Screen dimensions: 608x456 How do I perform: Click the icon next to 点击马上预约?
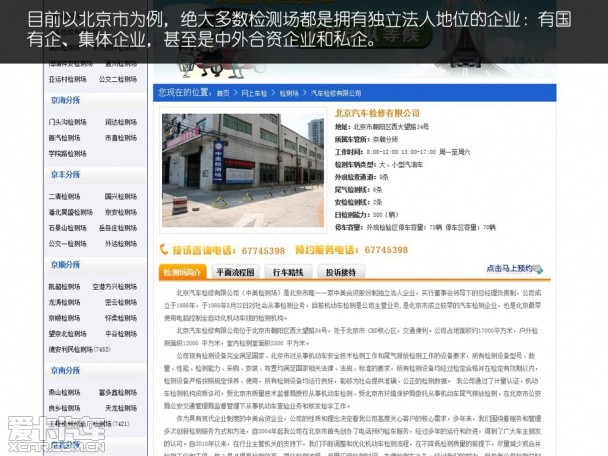coord(538,269)
